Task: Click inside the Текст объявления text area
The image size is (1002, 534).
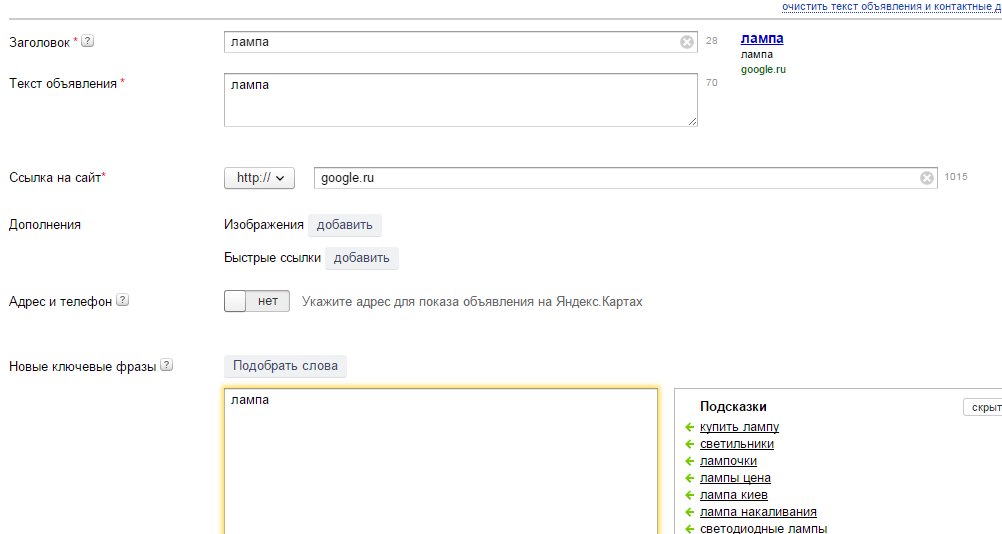Action: [x=461, y=100]
